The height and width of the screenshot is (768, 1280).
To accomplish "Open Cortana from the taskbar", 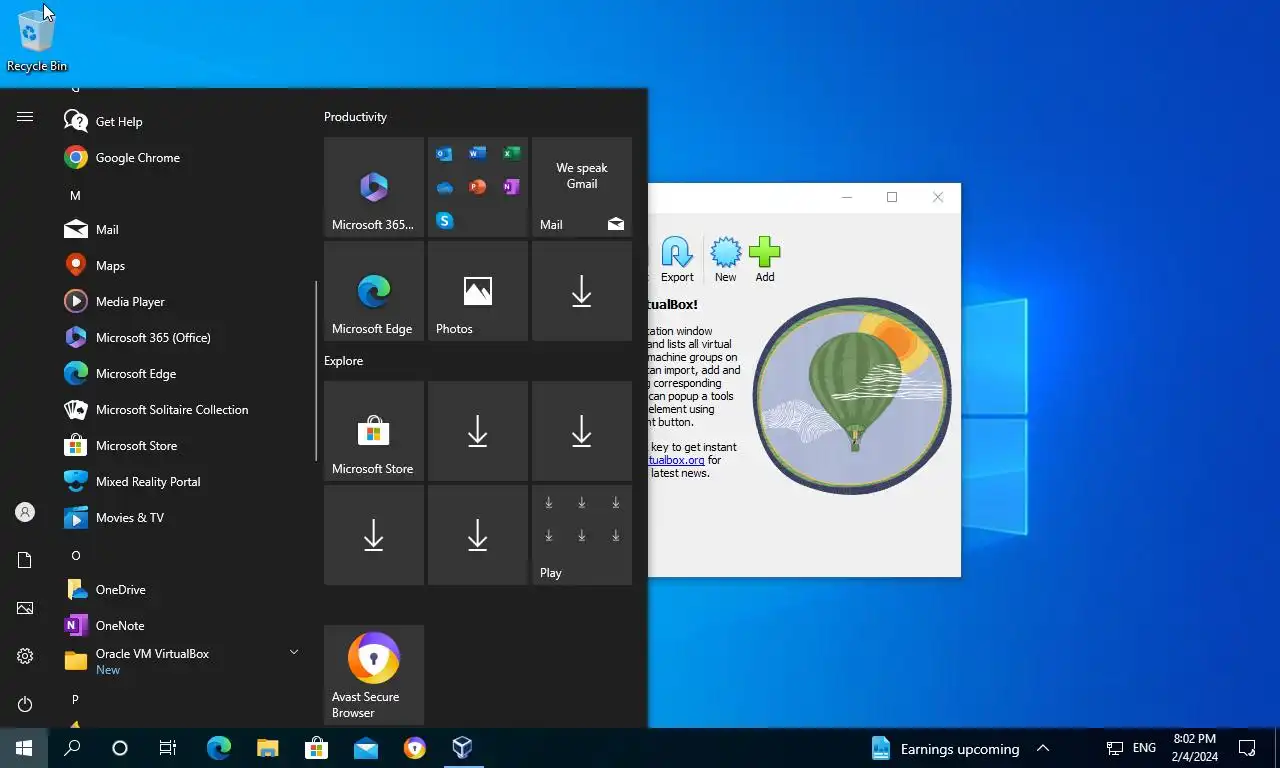I will (x=120, y=748).
